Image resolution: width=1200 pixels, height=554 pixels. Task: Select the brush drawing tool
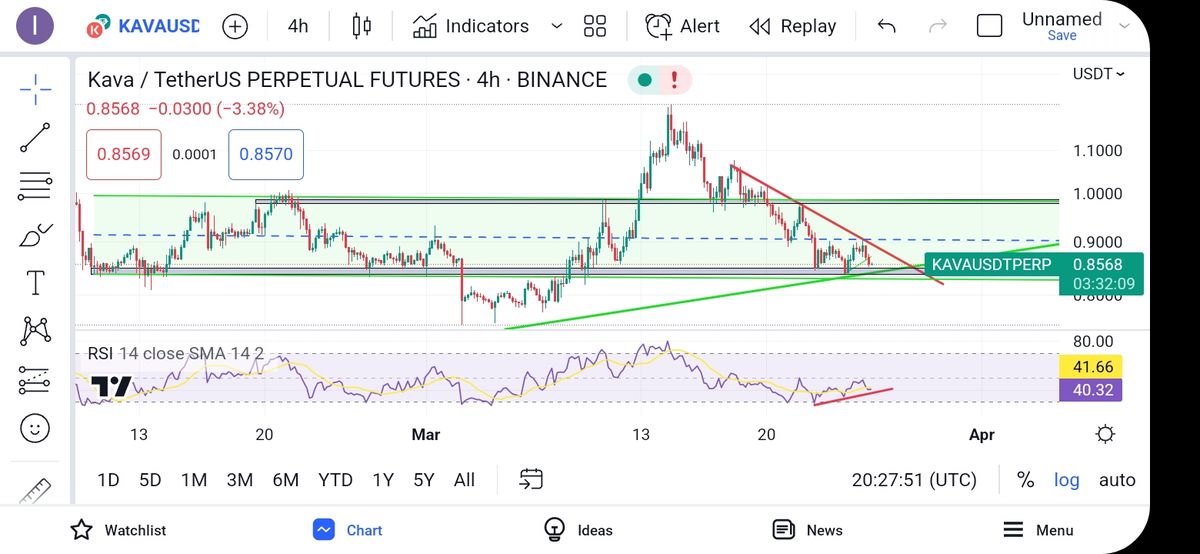(x=35, y=235)
